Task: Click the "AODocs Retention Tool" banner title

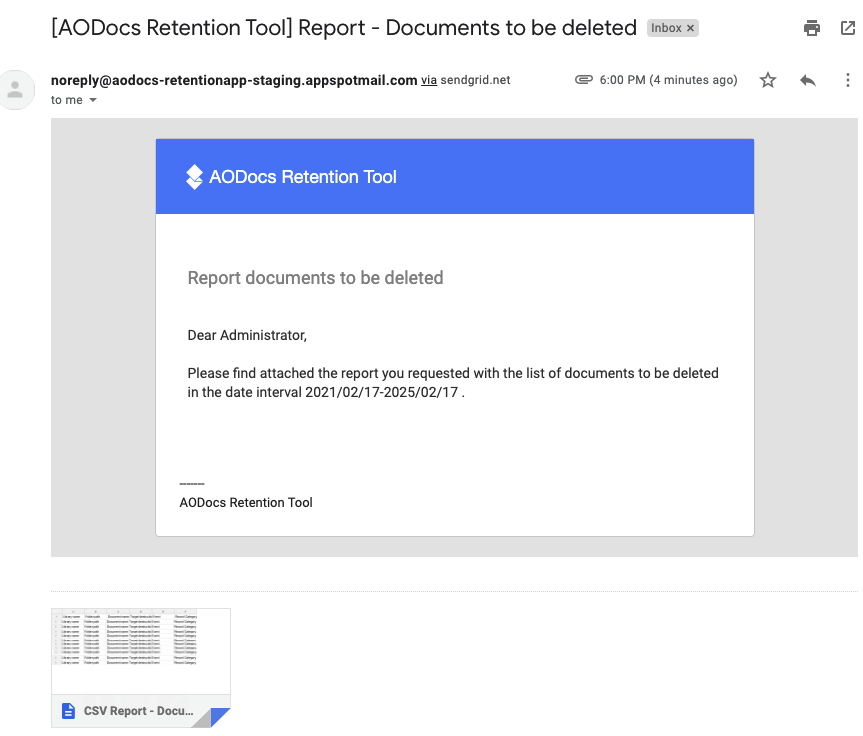Action: pyautogui.click(x=303, y=177)
